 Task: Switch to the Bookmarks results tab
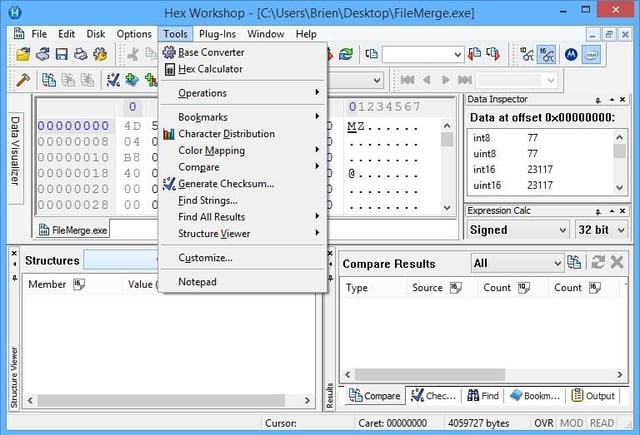click(x=535, y=396)
